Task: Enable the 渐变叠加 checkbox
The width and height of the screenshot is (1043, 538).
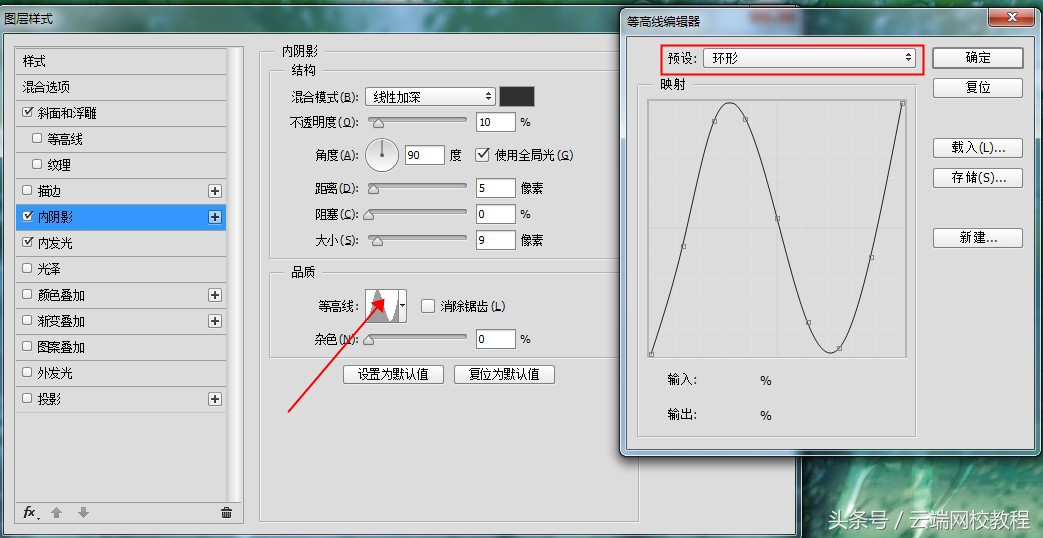Action: pyautogui.click(x=27, y=321)
